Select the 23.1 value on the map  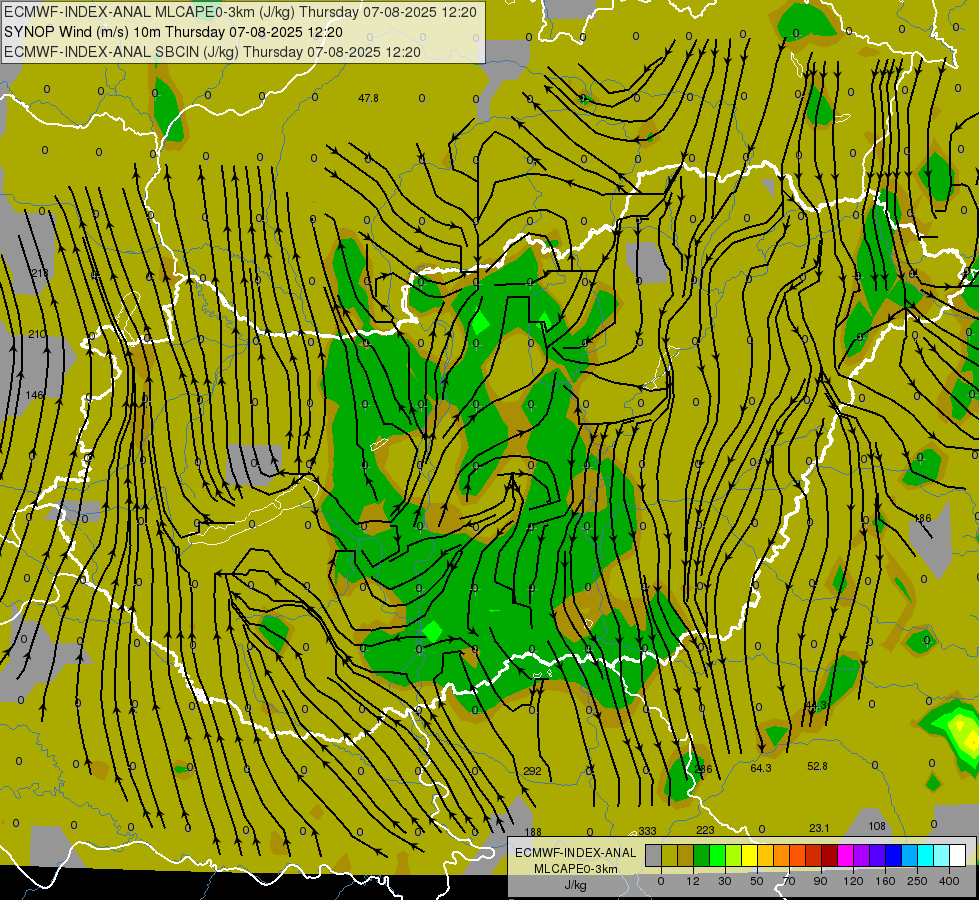(819, 828)
